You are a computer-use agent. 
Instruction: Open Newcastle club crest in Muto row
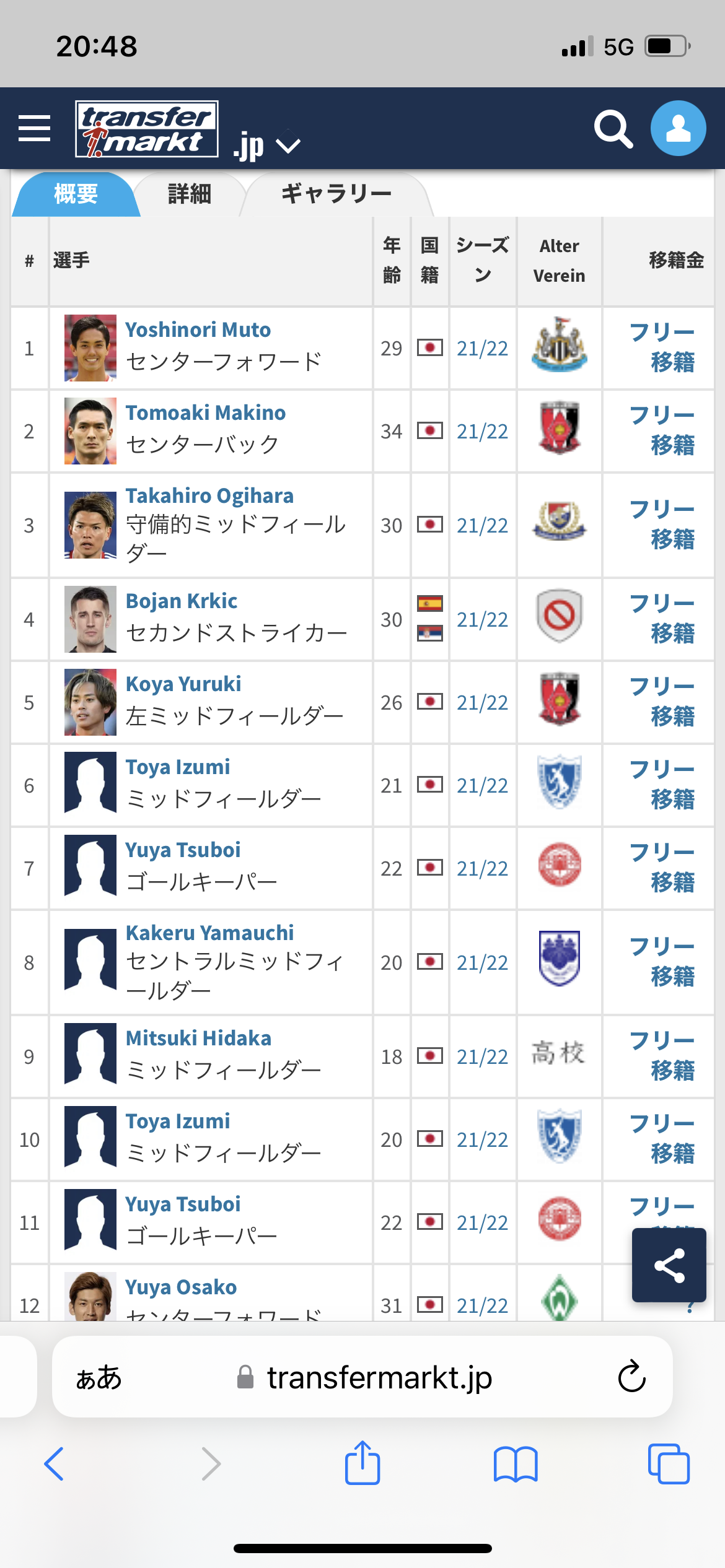tap(559, 345)
